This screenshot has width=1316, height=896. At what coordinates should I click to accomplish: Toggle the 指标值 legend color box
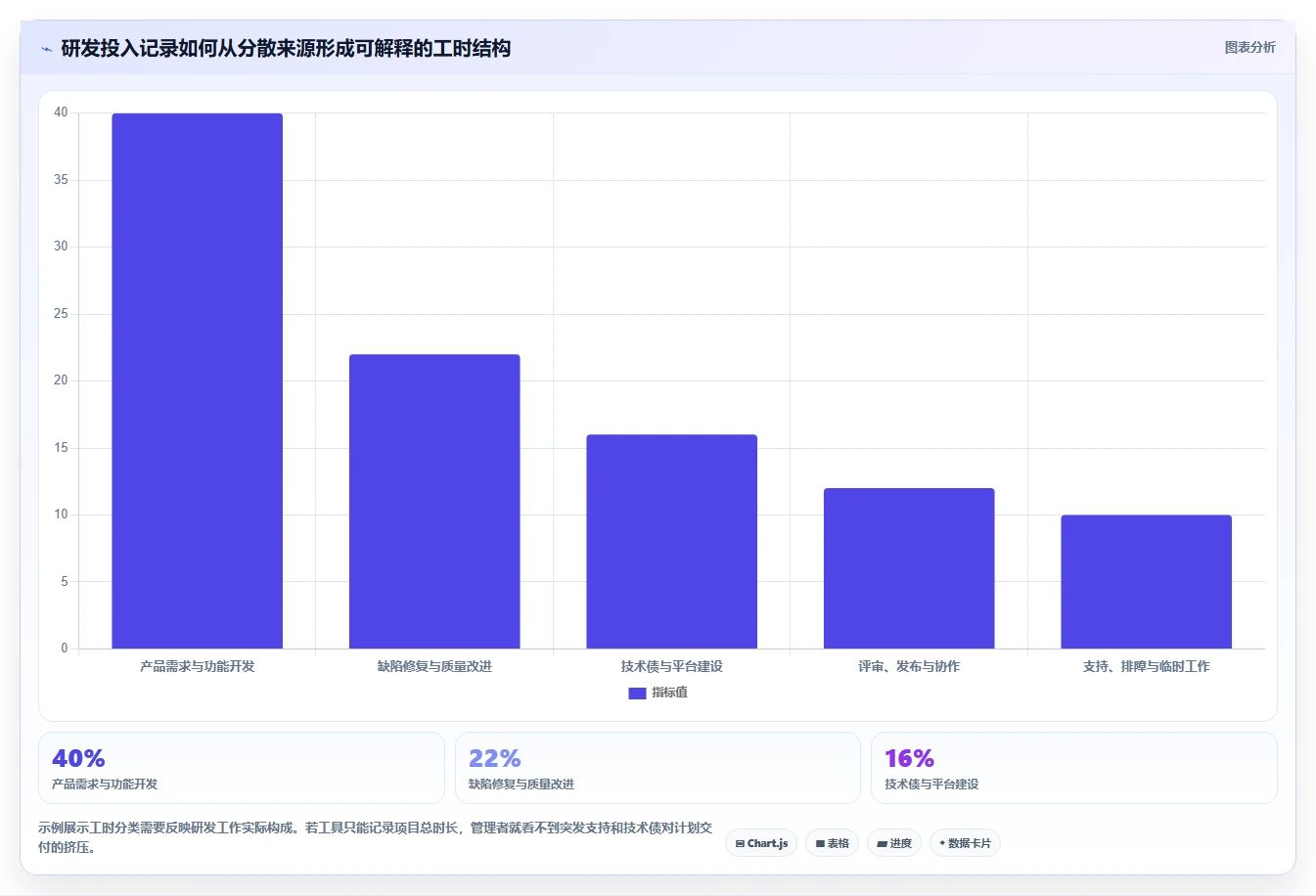637,693
